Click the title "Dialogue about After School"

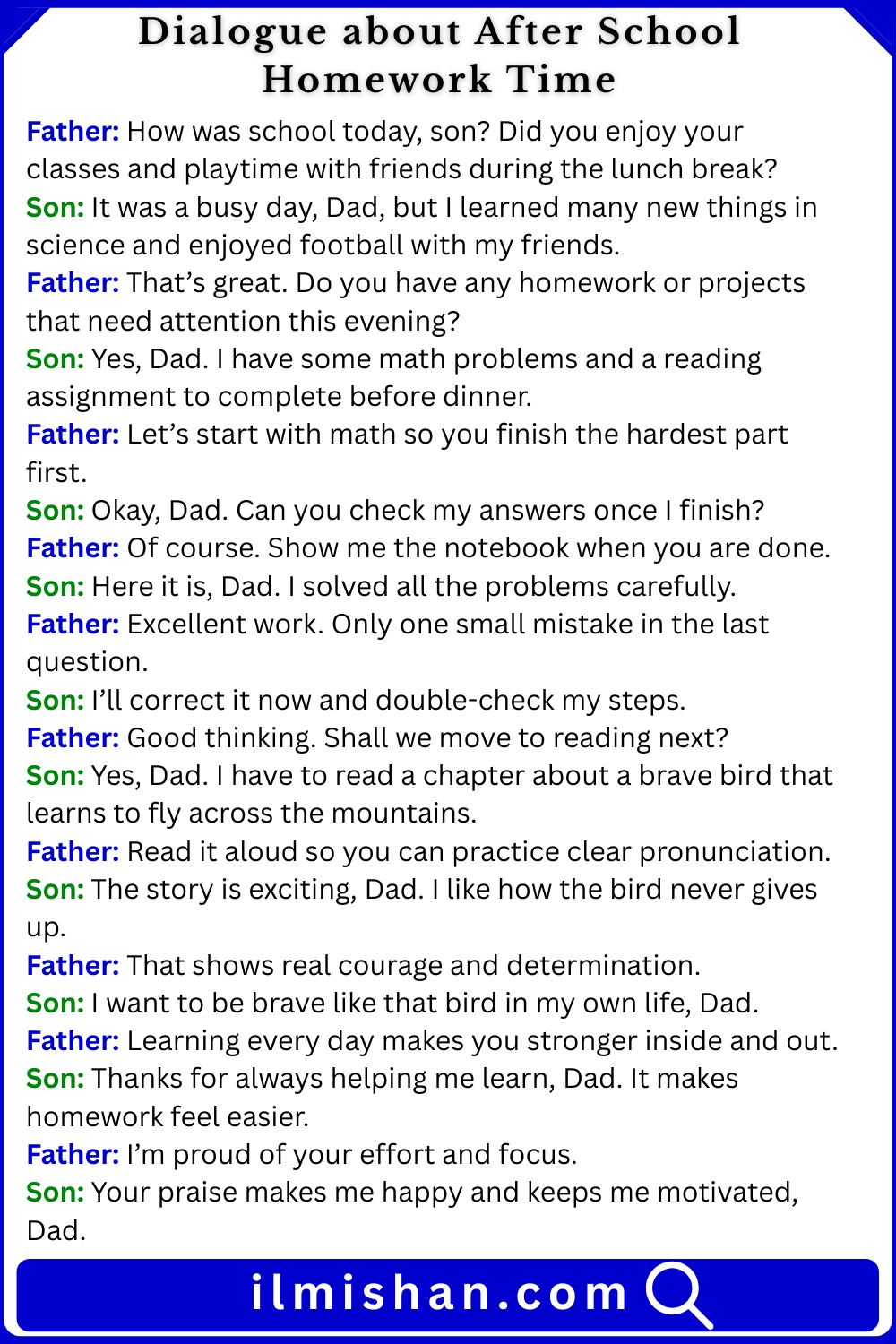439,32
